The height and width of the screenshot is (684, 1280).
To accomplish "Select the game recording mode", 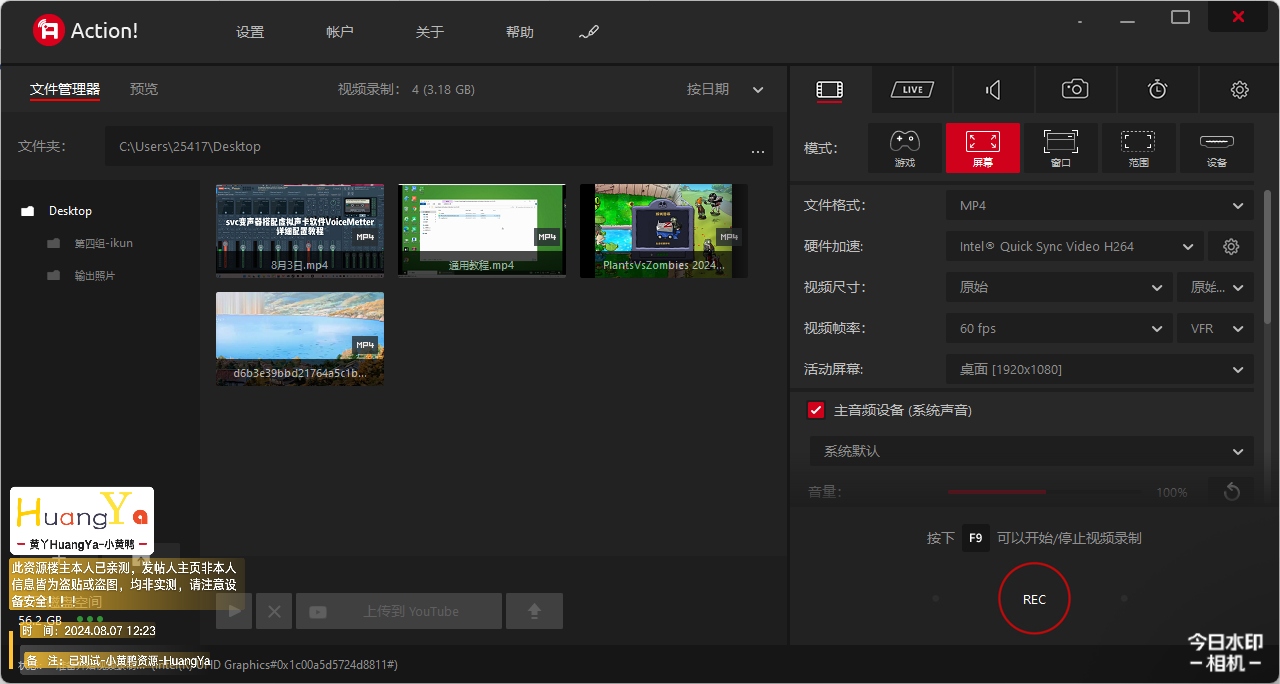I will click(x=904, y=148).
